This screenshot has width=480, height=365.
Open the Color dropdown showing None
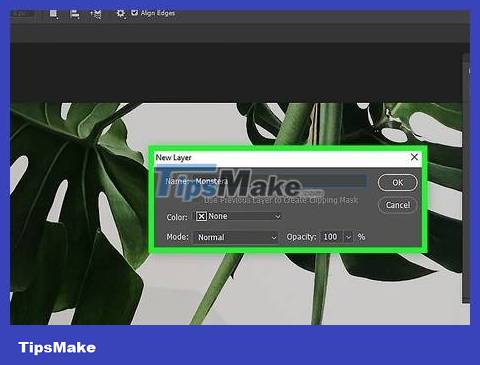click(x=238, y=217)
